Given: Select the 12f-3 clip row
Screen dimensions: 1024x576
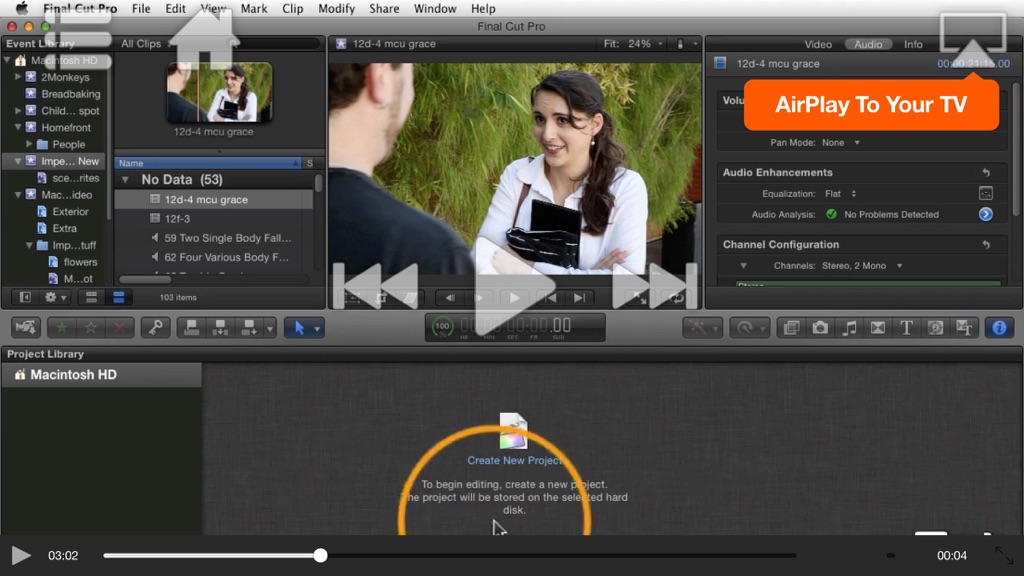Looking at the screenshot, I should pos(213,218).
